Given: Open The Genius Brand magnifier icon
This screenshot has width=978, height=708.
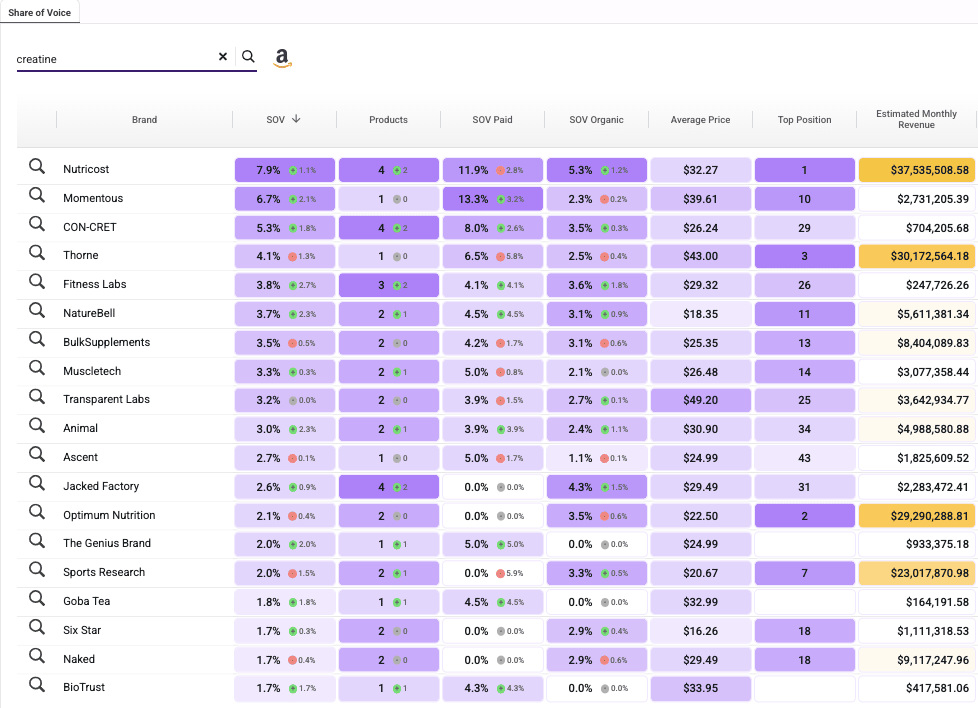Looking at the screenshot, I should (37, 541).
